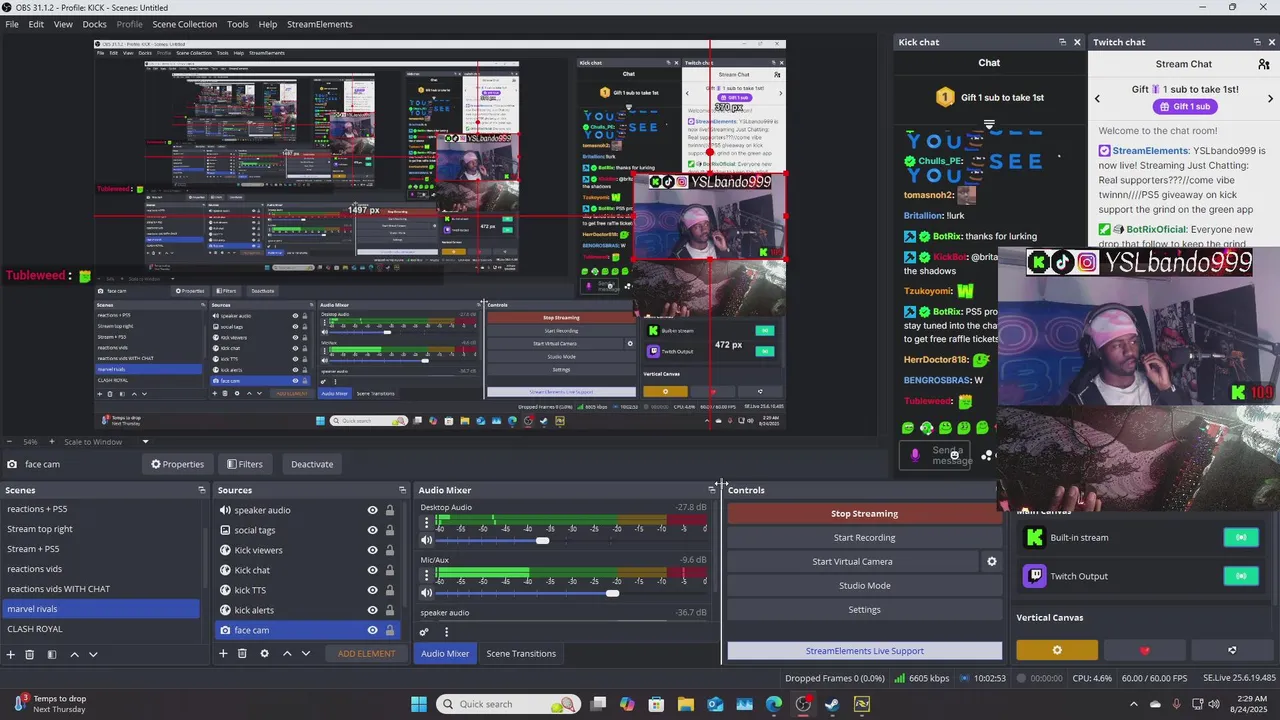The image size is (1280, 720).
Task: Add a new source with the plus icon
Action: click(223, 653)
